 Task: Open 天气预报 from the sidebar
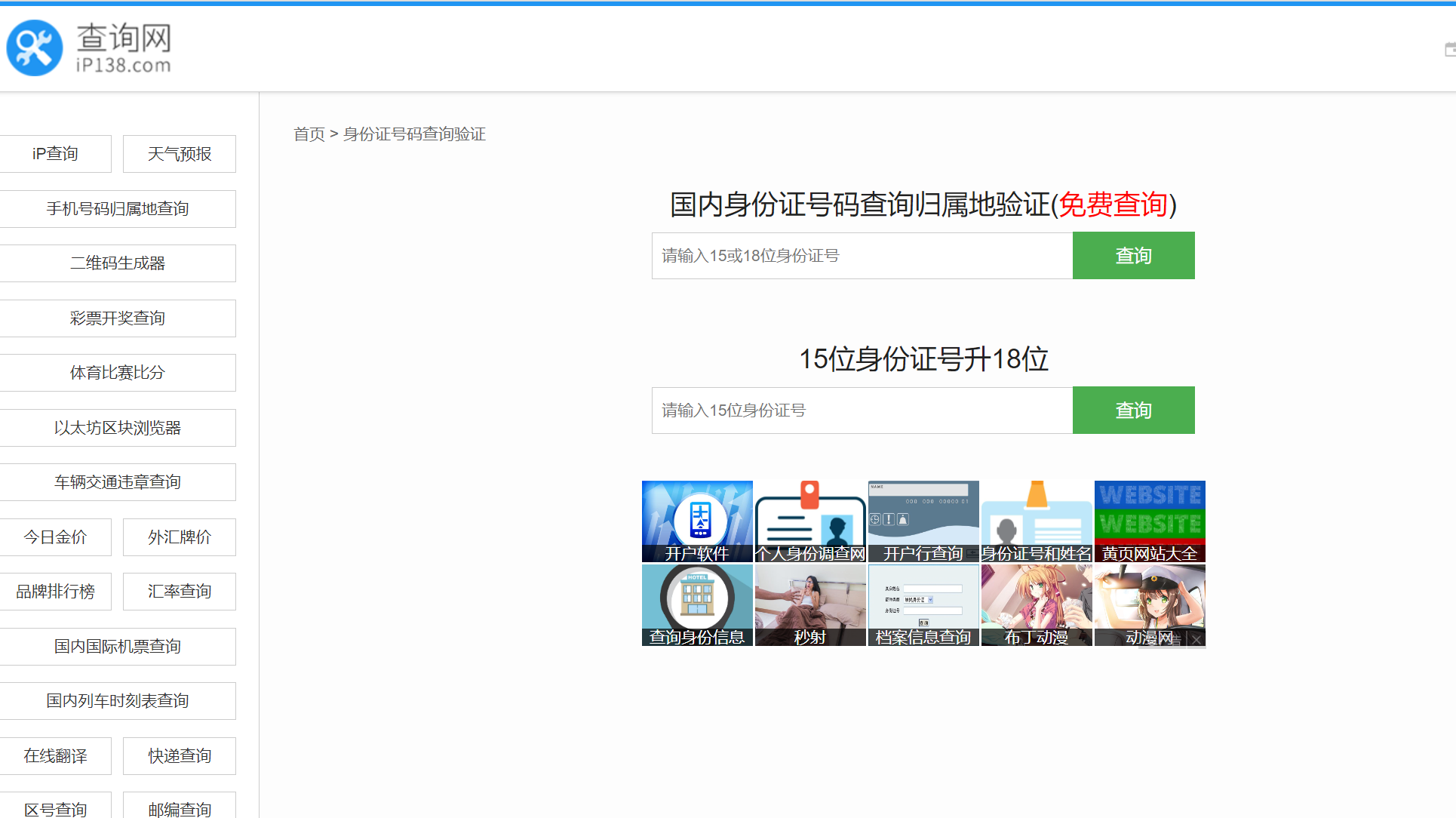pos(180,154)
